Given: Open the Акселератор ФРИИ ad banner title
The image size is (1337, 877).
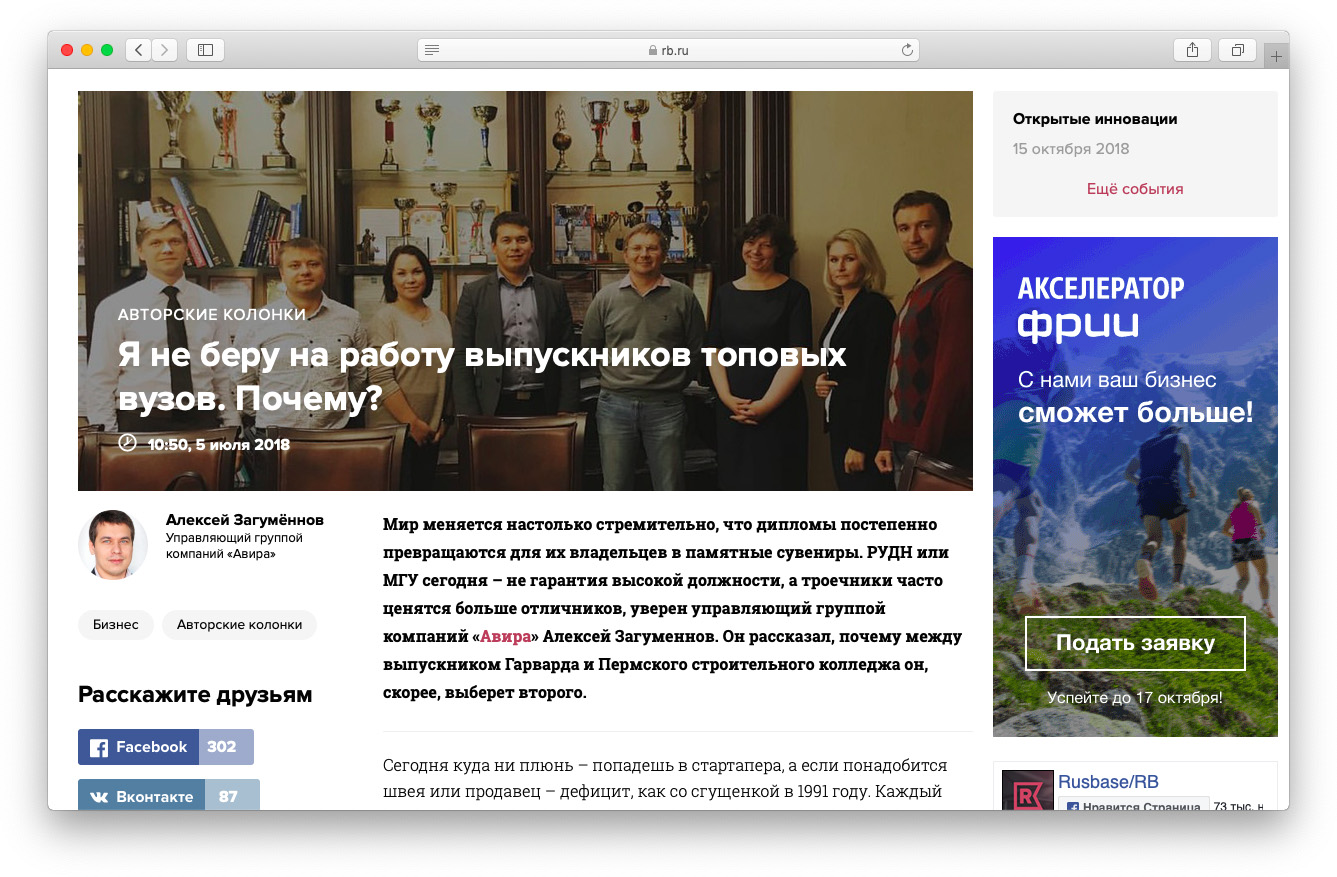Looking at the screenshot, I should (x=1101, y=308).
